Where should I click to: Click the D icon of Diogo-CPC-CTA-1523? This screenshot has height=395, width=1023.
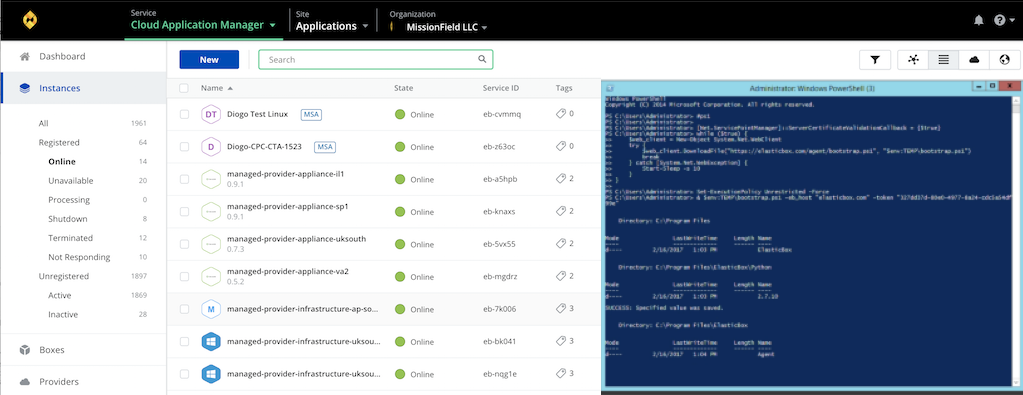pyautogui.click(x=211, y=147)
